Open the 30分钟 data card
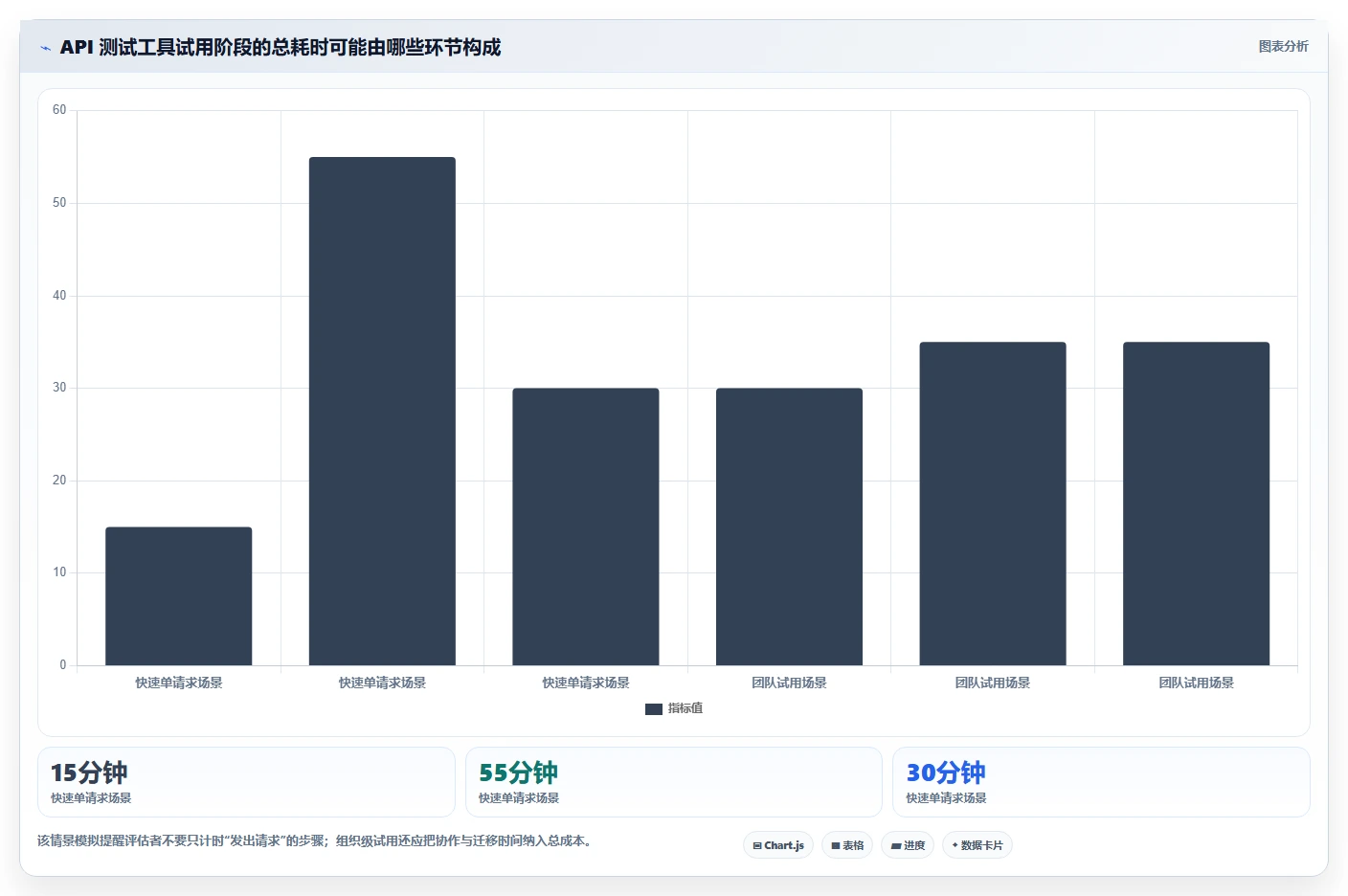This screenshot has width=1348, height=896. click(1101, 782)
